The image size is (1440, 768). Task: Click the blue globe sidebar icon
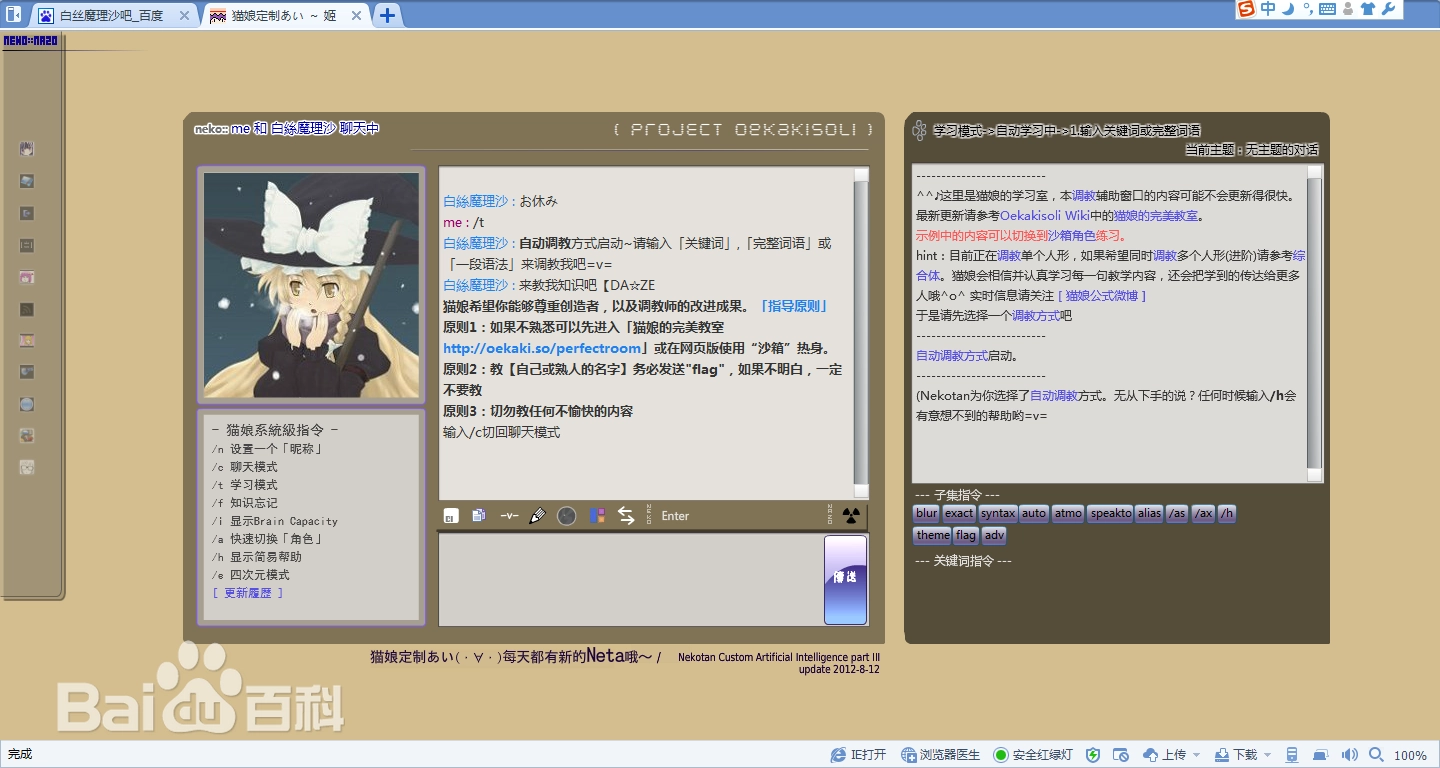[27, 405]
